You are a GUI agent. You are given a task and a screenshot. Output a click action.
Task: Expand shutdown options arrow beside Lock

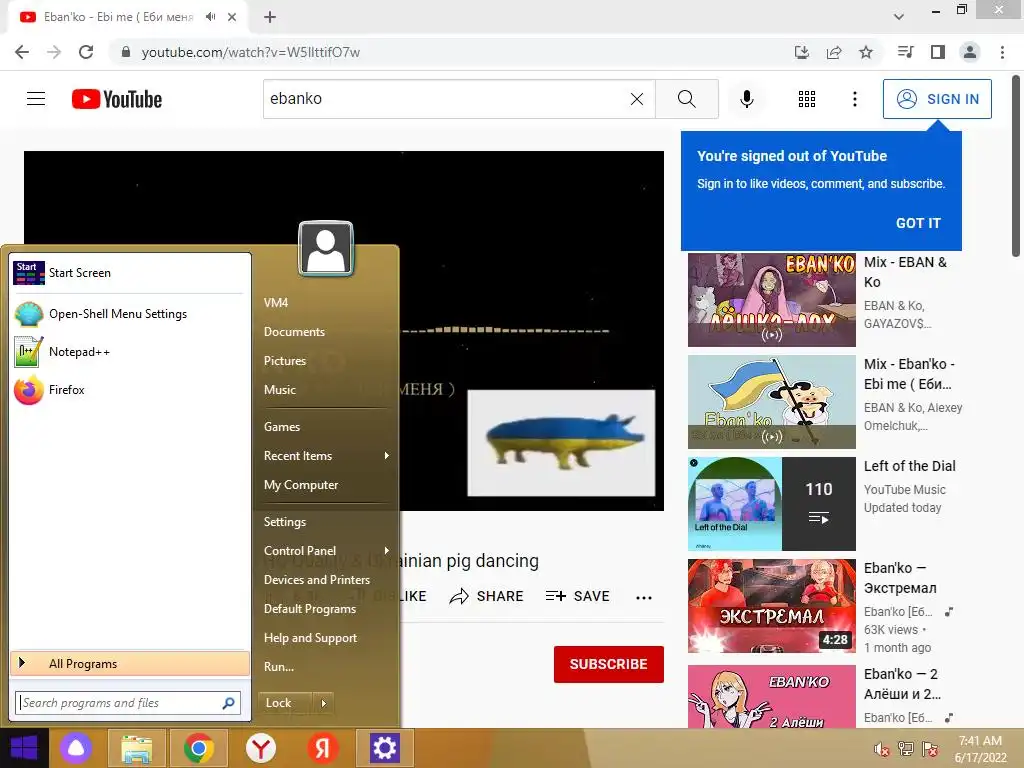[x=323, y=703]
